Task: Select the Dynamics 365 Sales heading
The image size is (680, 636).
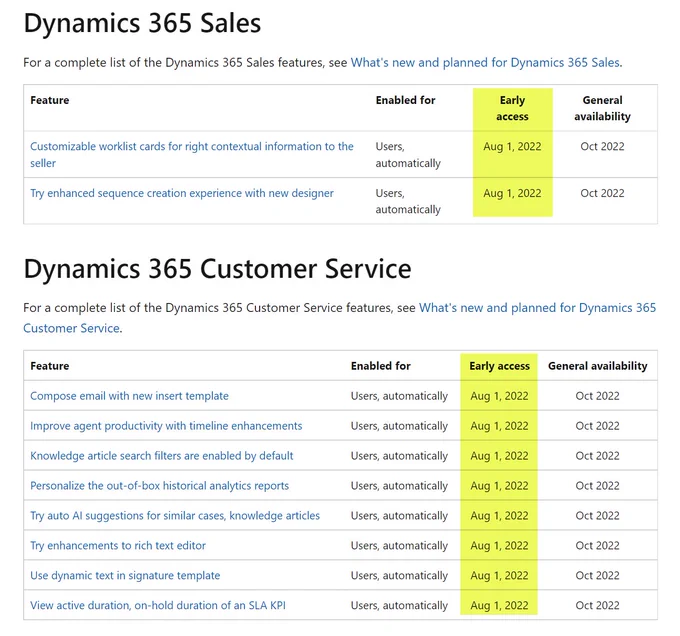Action: pyautogui.click(x=142, y=23)
